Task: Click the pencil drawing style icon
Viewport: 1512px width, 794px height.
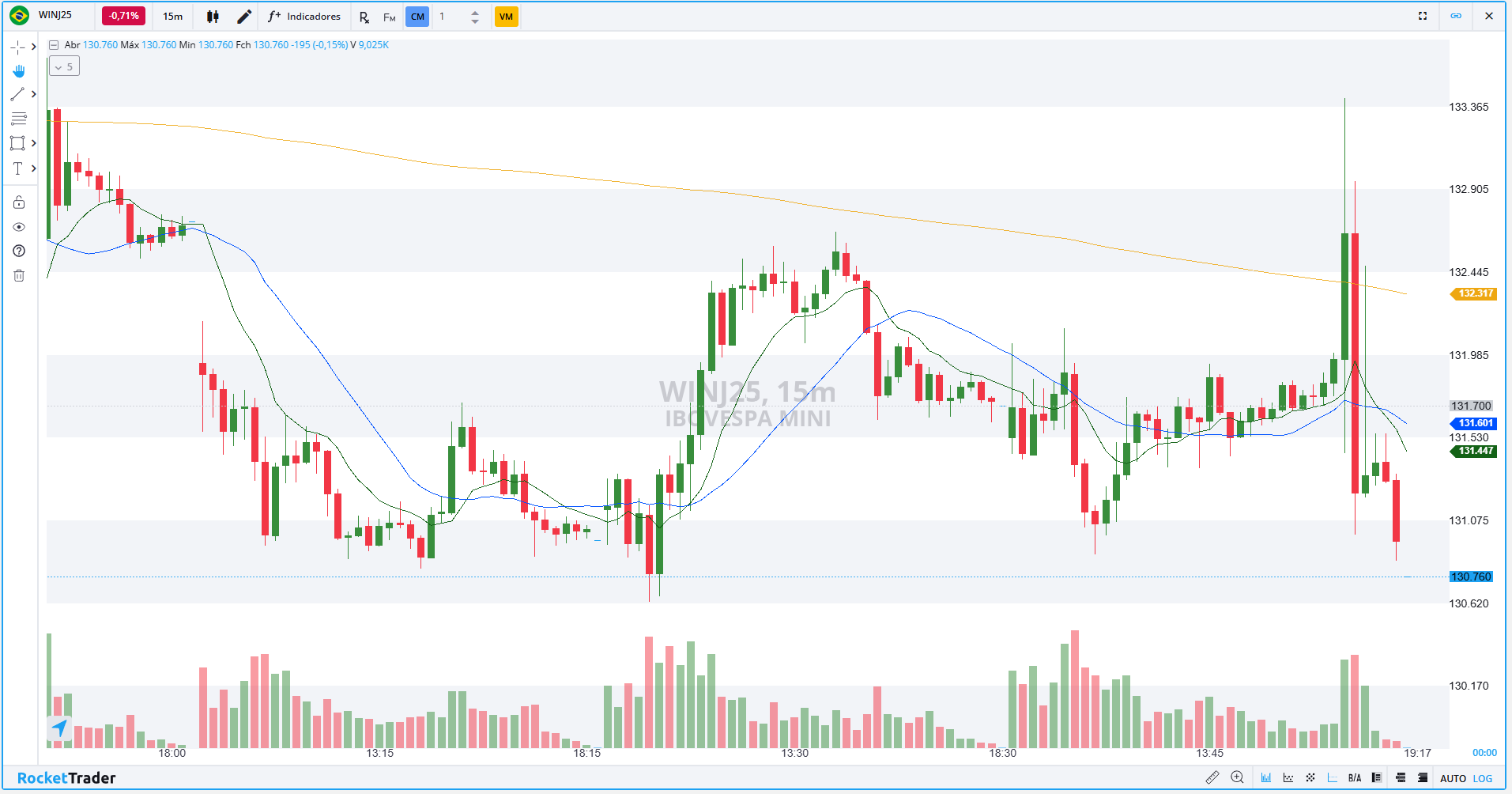Action: tap(244, 17)
